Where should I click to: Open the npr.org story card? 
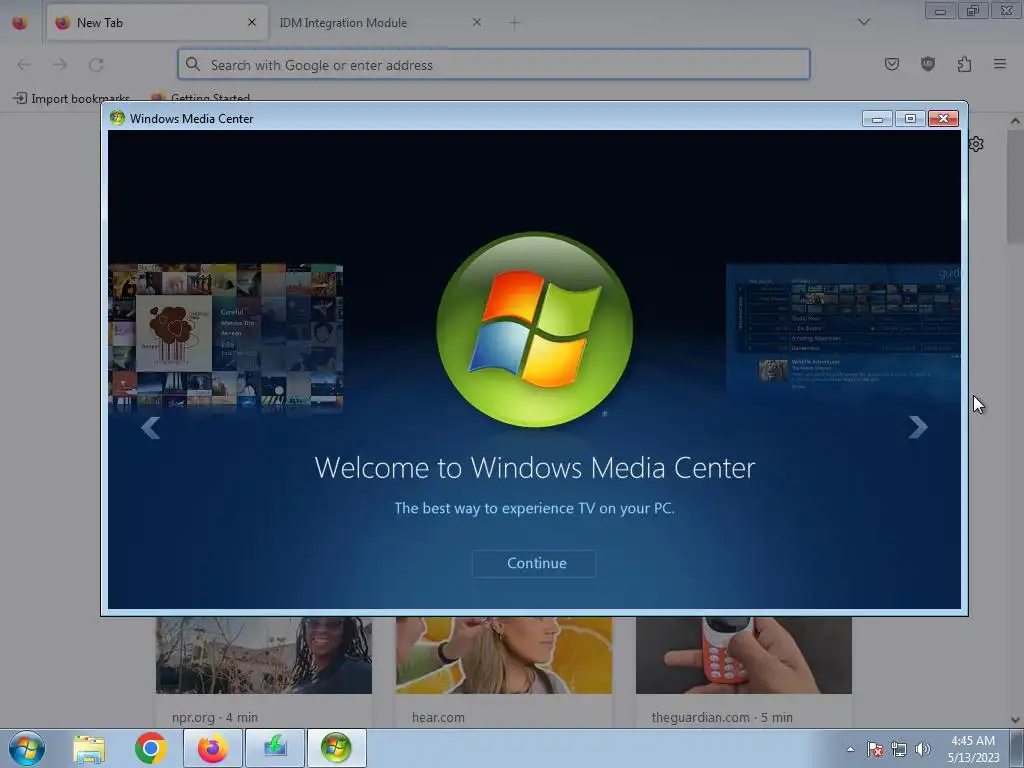click(x=264, y=672)
